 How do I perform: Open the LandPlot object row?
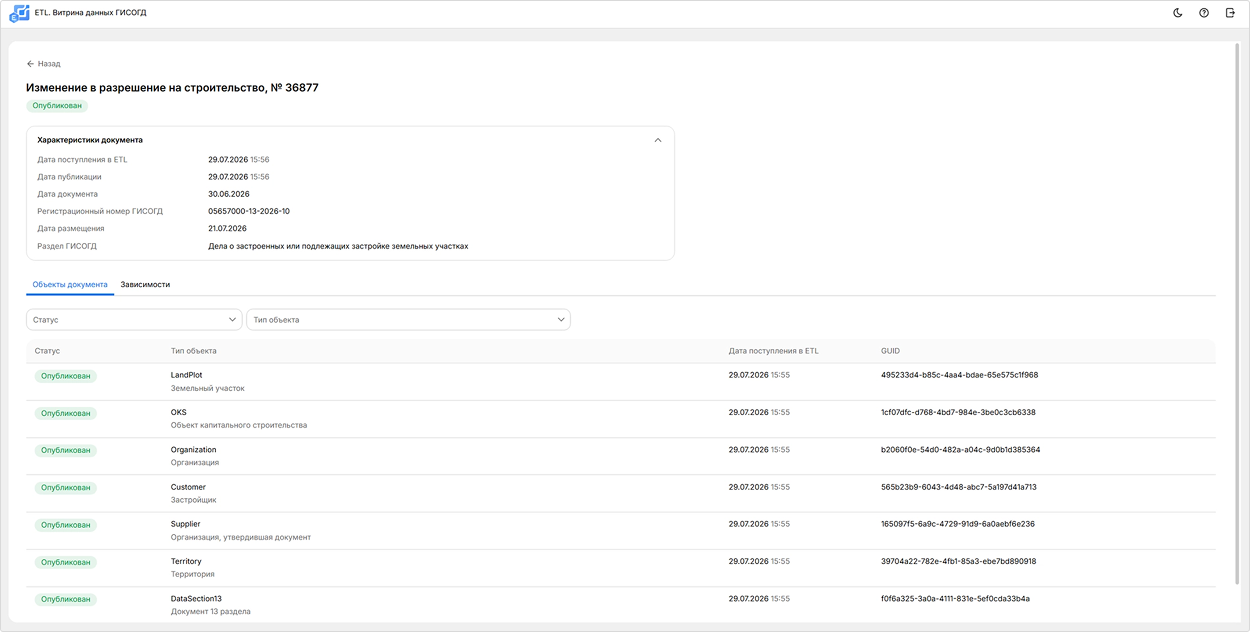click(x=621, y=382)
